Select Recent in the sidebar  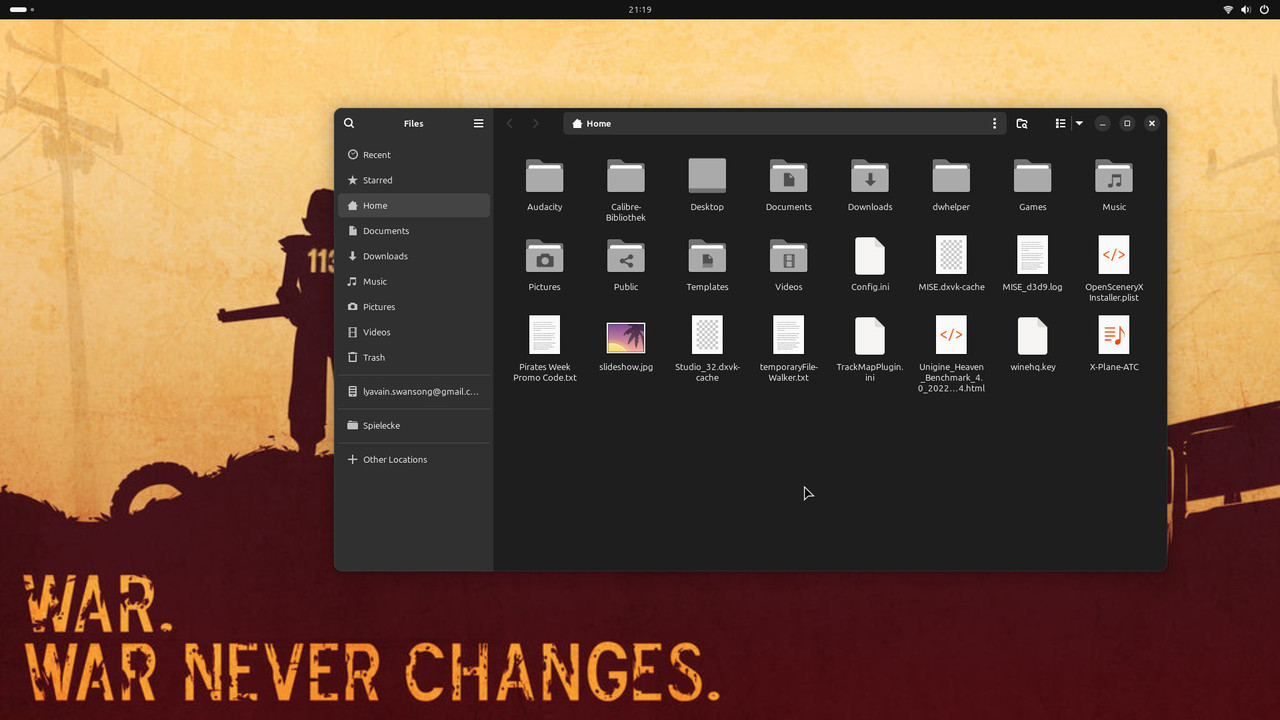(414, 155)
